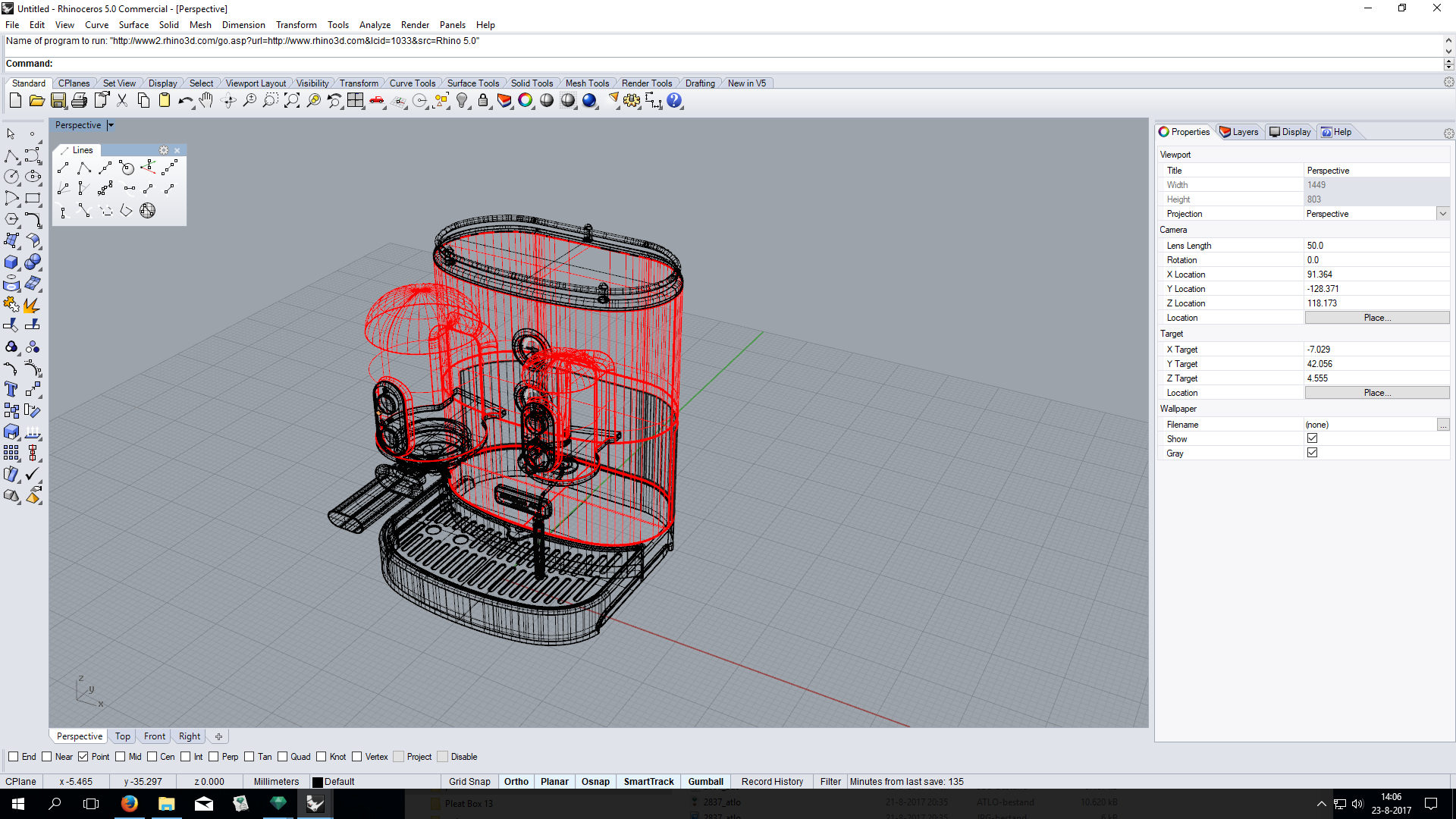Toggle Gumball in the status bar
Viewport: 1456px width, 819px height.
[705, 782]
